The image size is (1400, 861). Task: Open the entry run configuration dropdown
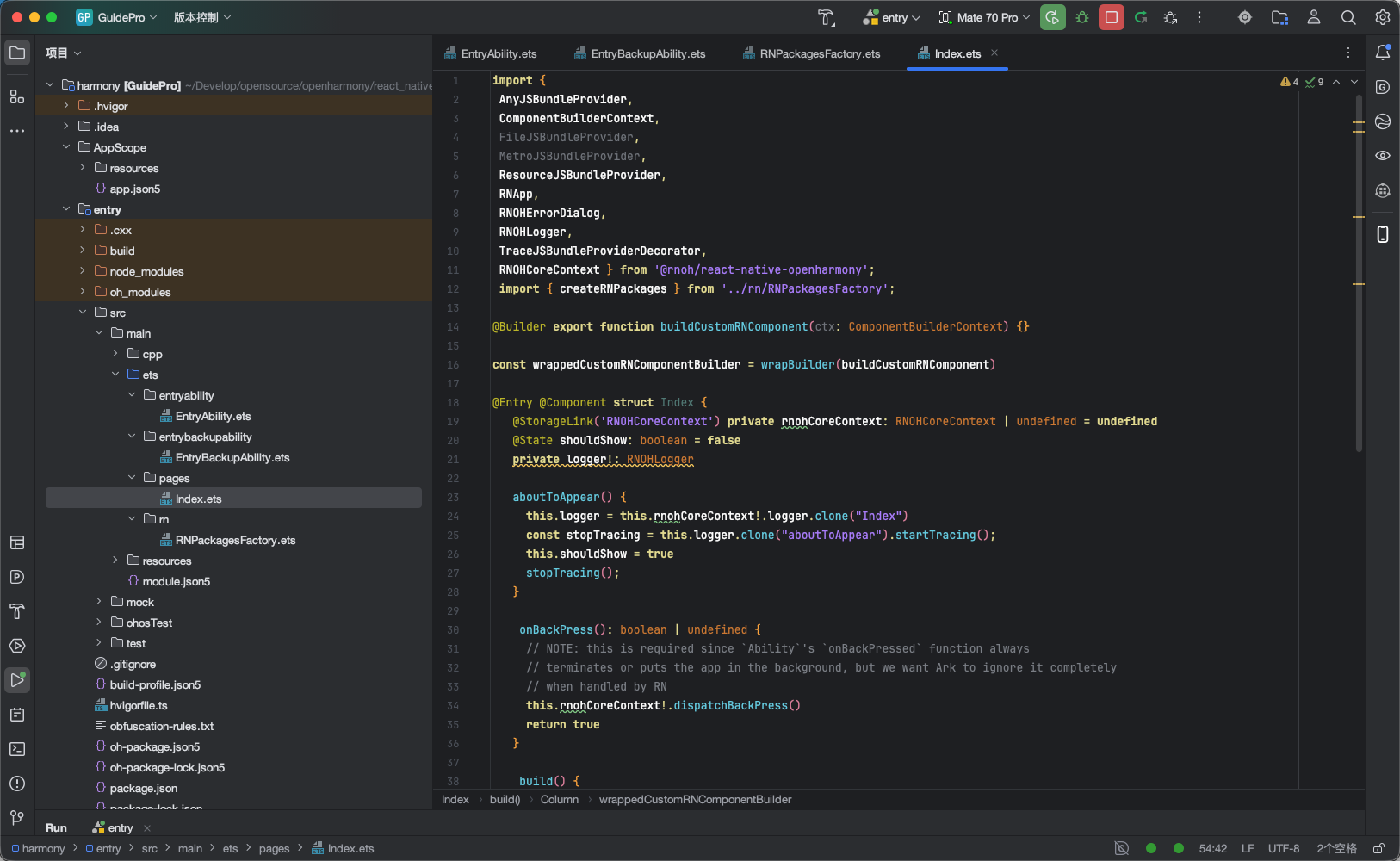pos(892,17)
